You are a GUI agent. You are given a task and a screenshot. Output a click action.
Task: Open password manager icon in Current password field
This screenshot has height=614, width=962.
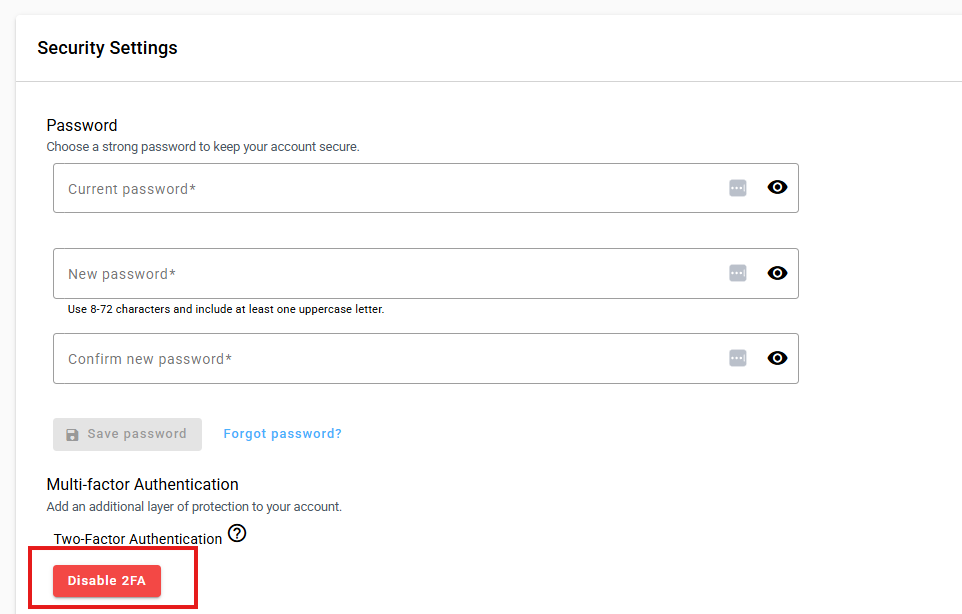737,188
